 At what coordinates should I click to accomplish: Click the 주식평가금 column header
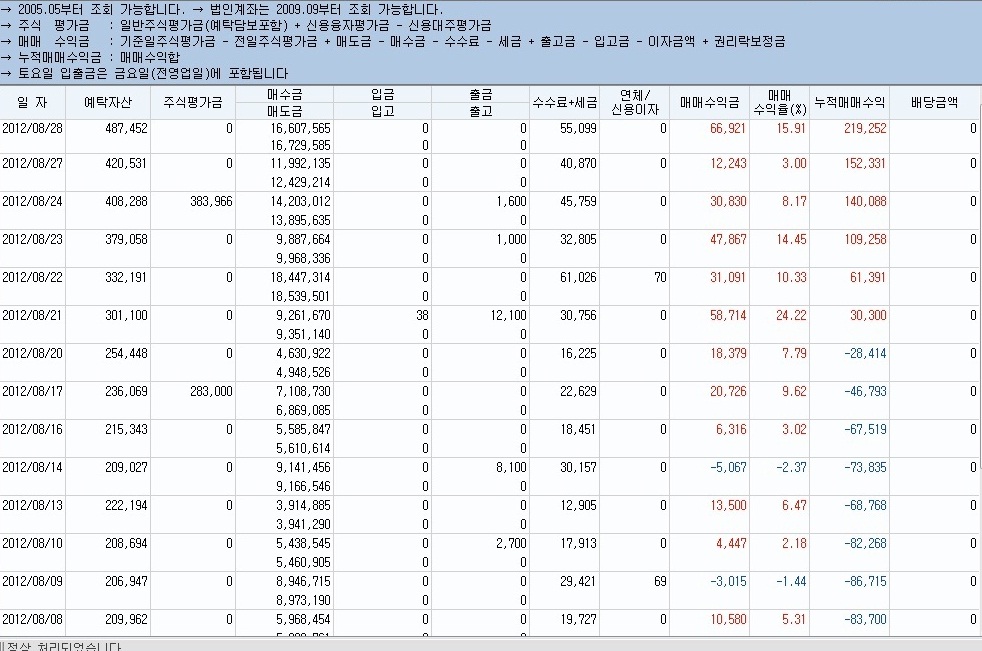[x=193, y=102]
